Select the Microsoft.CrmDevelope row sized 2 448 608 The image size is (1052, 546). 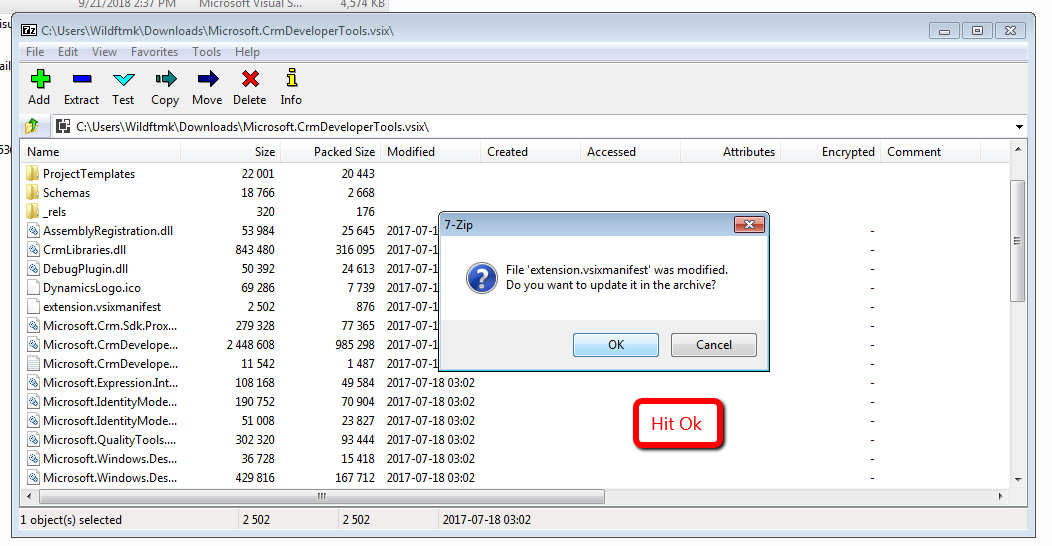pos(515,345)
